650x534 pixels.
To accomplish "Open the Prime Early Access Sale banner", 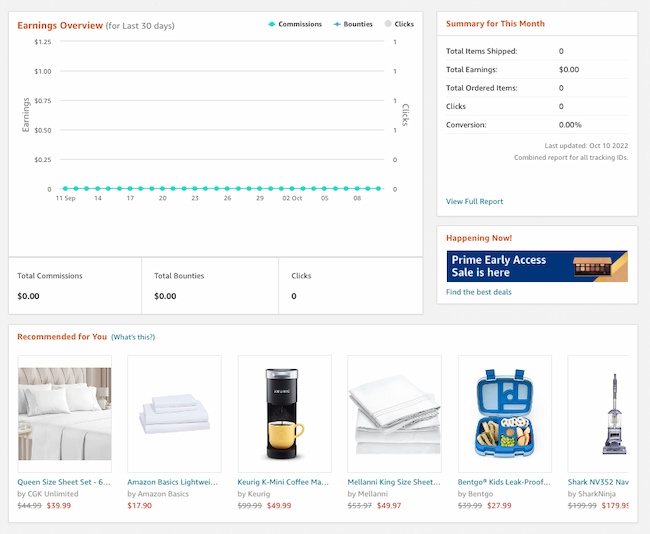I will coord(537,266).
